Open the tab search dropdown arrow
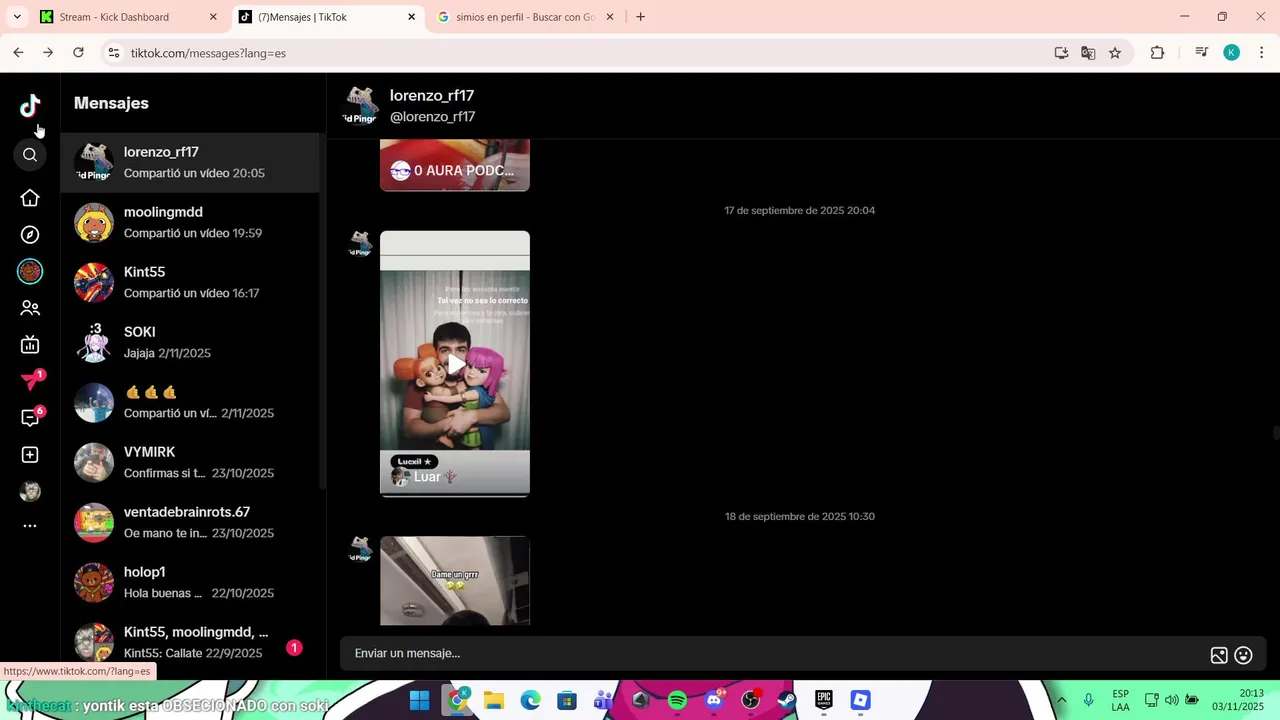Screen dimensions: 1280x720 click(16, 17)
